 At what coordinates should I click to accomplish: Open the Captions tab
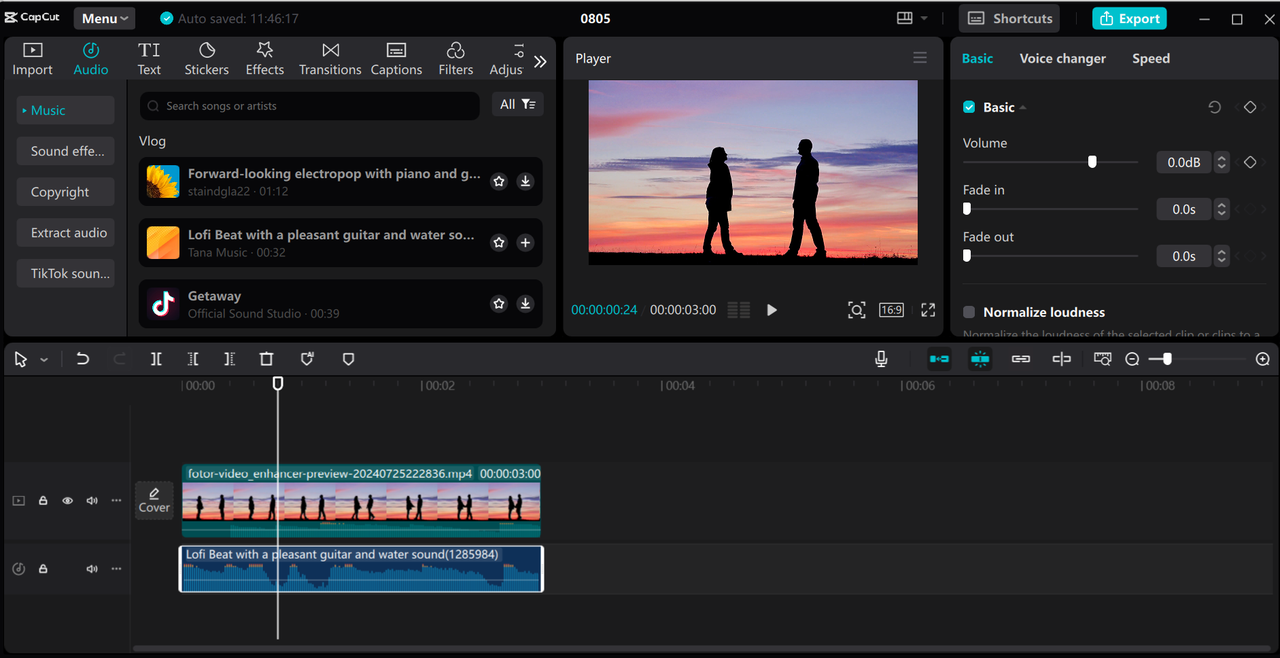pyautogui.click(x=396, y=59)
